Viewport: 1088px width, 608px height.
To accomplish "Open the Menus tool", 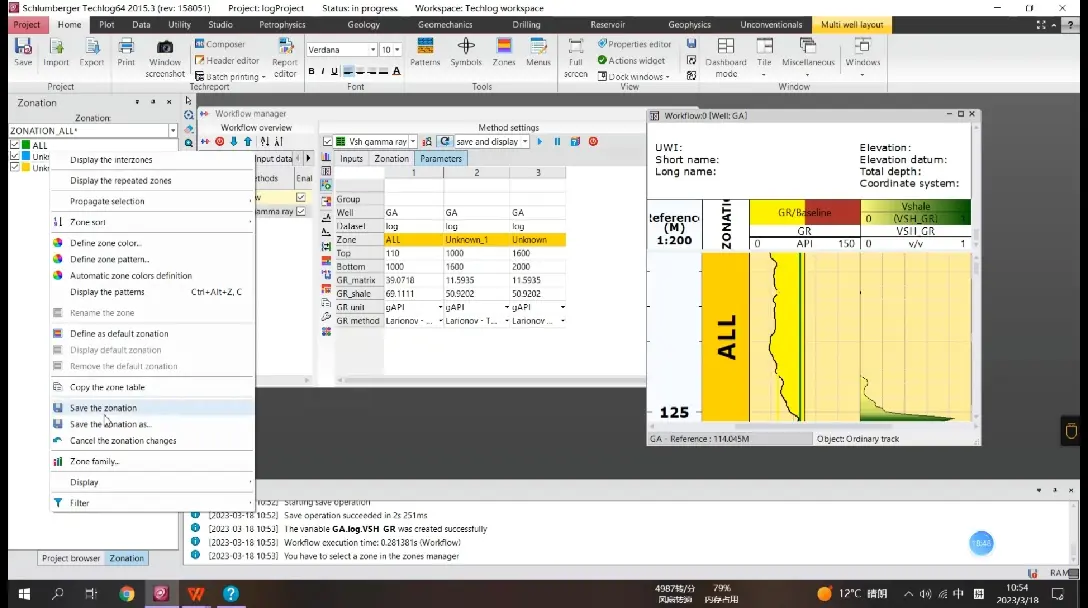I will pos(538,53).
